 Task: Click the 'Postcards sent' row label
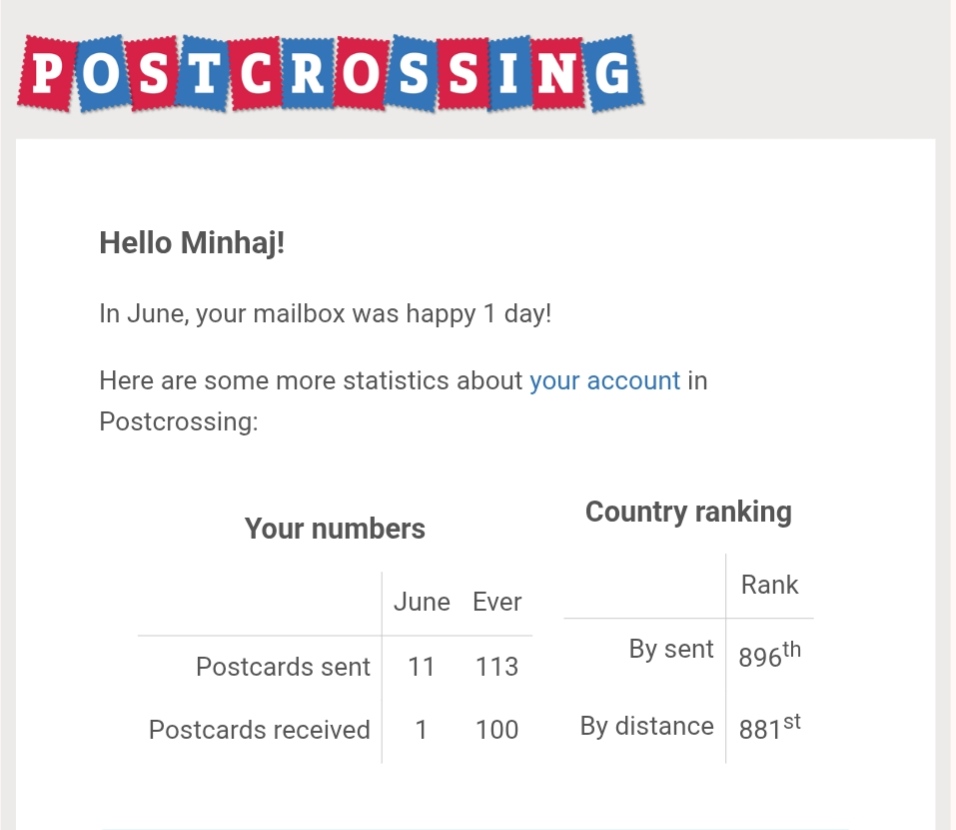tap(283, 667)
